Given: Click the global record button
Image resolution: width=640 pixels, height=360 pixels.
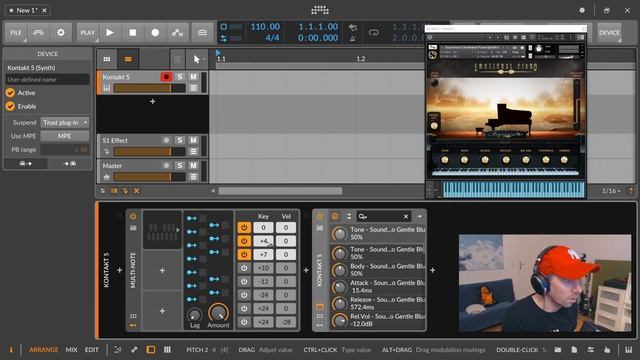Looking at the screenshot, I should point(155,32).
